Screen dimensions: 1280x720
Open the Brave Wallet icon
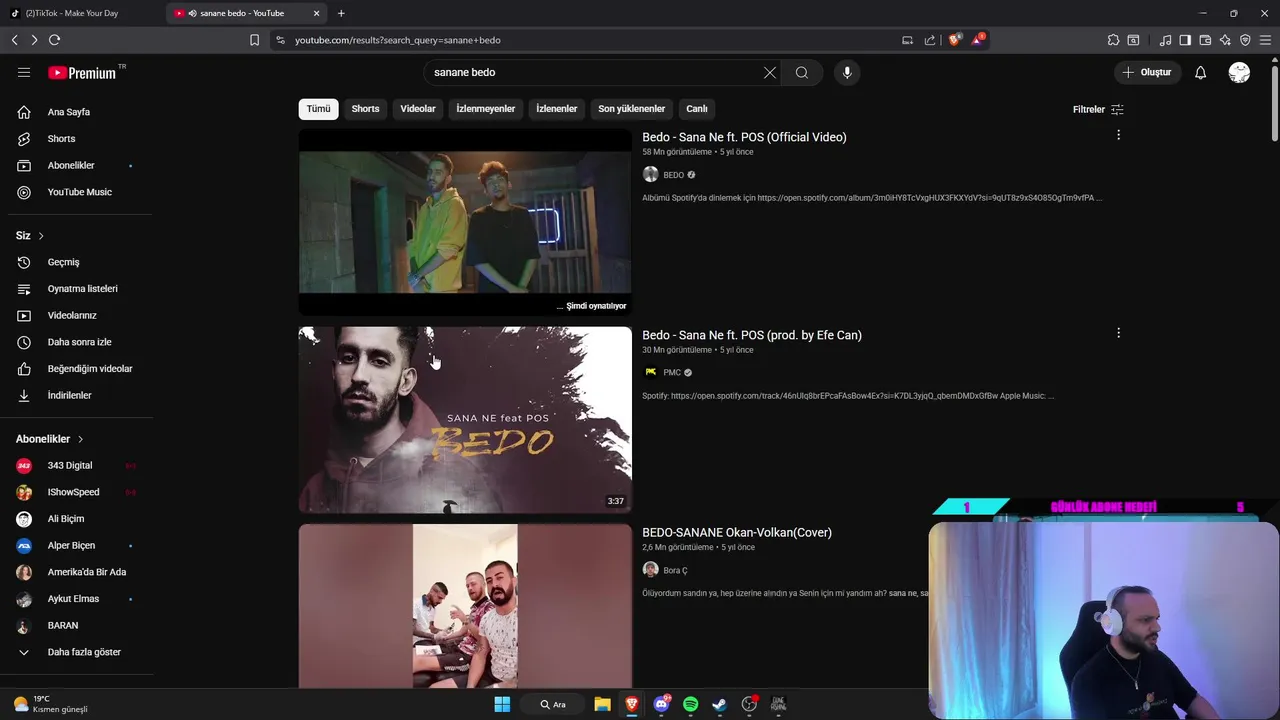[x=1205, y=40]
